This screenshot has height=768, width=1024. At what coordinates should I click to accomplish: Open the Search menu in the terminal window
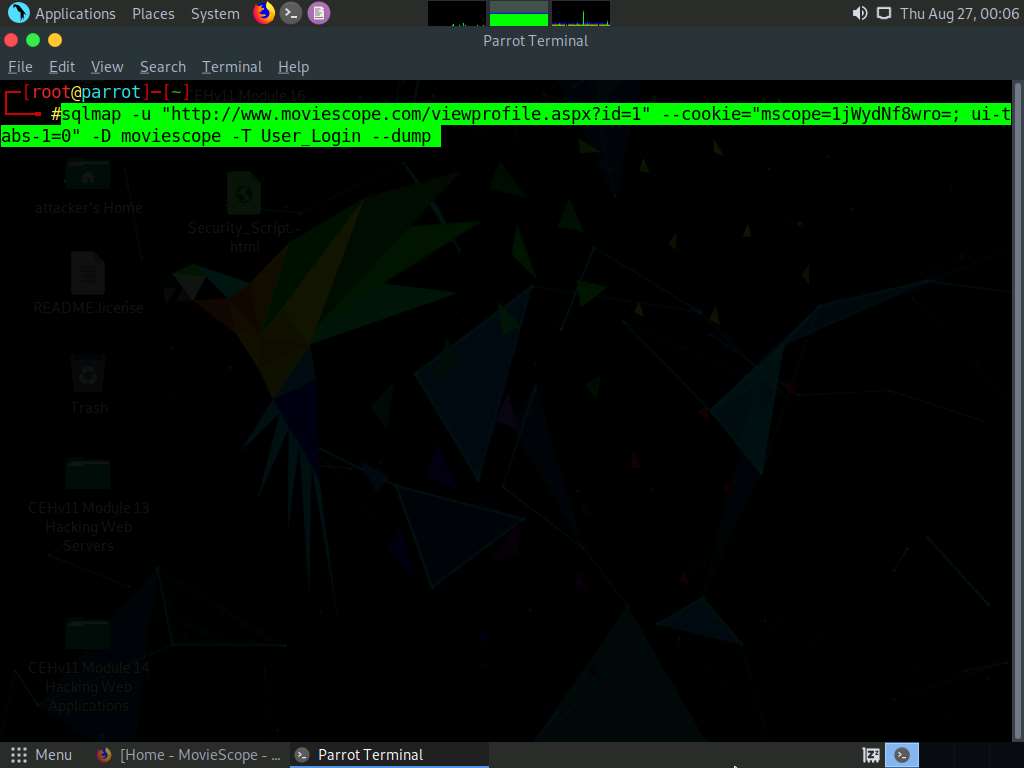(162, 66)
